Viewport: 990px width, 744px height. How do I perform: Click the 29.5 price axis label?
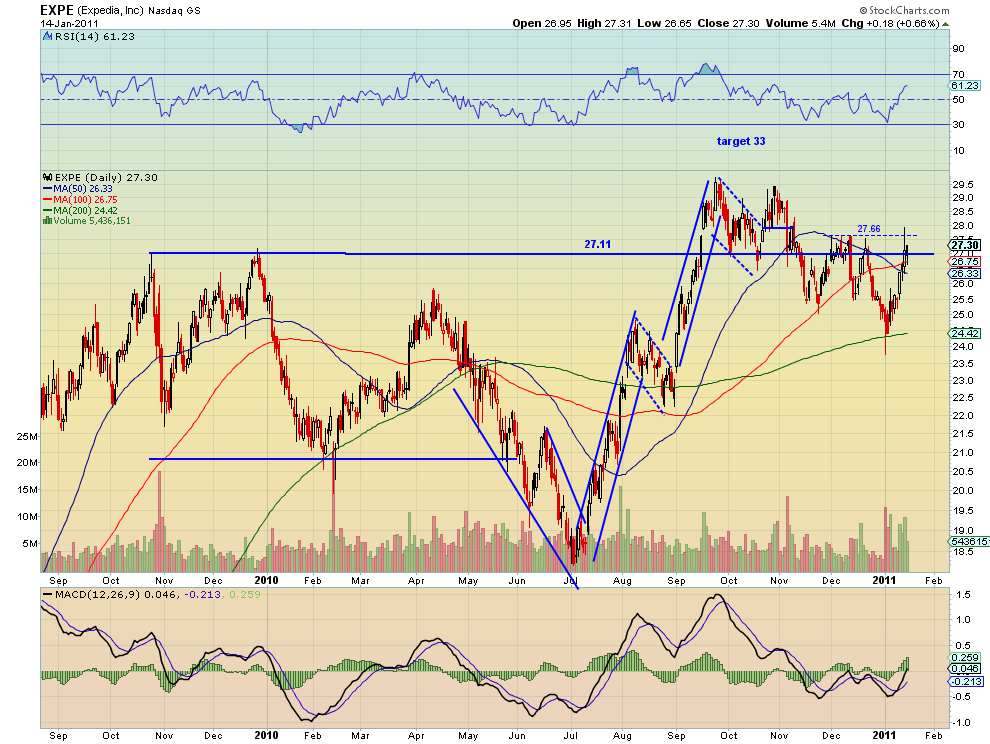(963, 184)
